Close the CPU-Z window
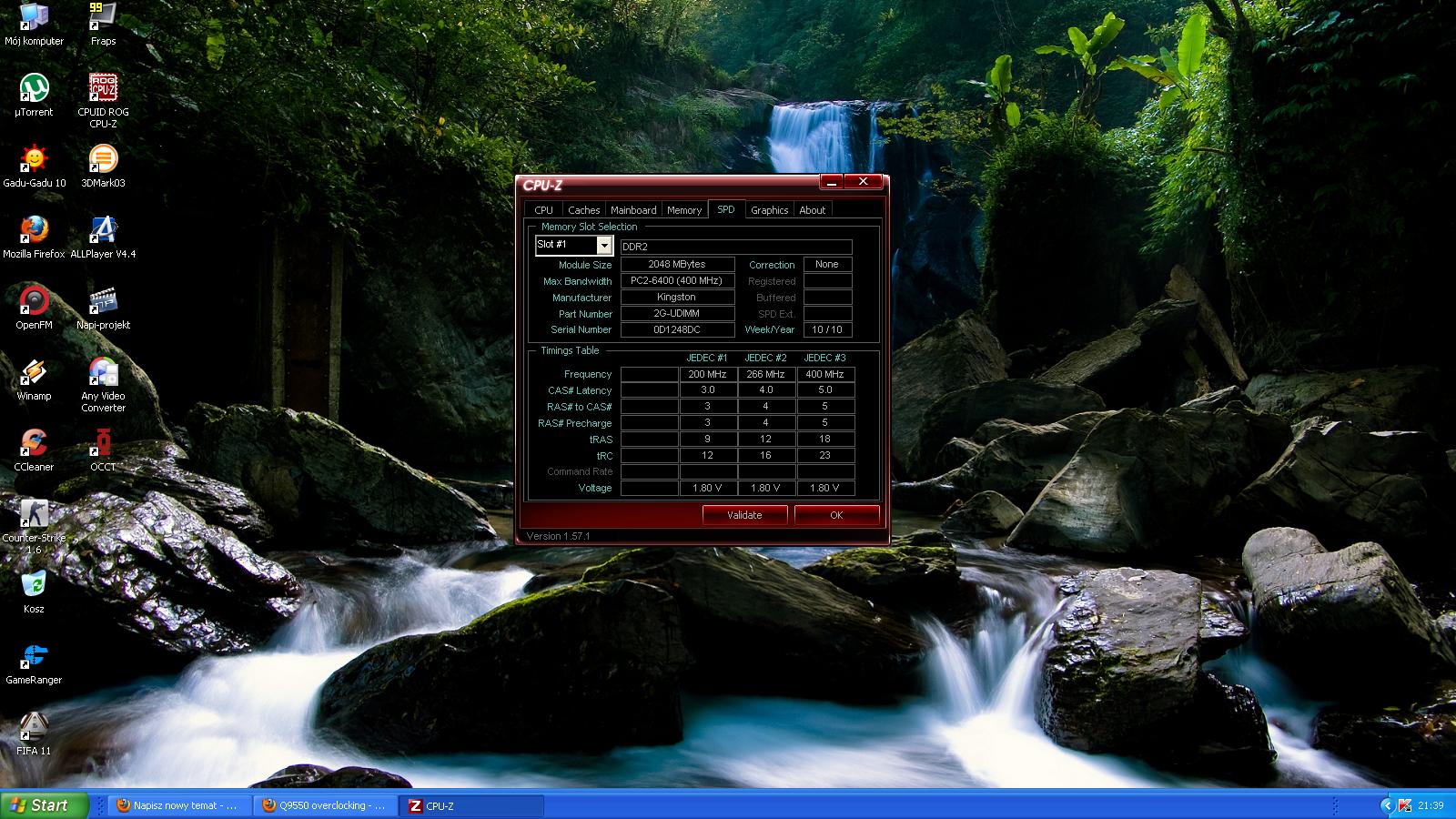 [863, 182]
